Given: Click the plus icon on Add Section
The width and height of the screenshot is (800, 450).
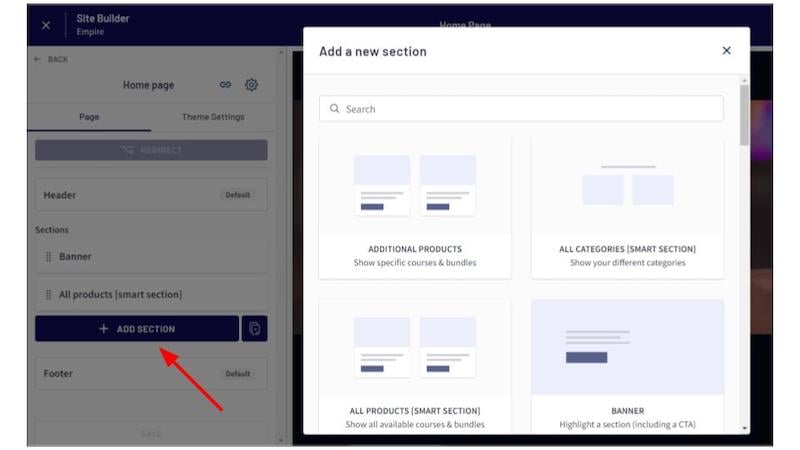Looking at the screenshot, I should click(104, 329).
